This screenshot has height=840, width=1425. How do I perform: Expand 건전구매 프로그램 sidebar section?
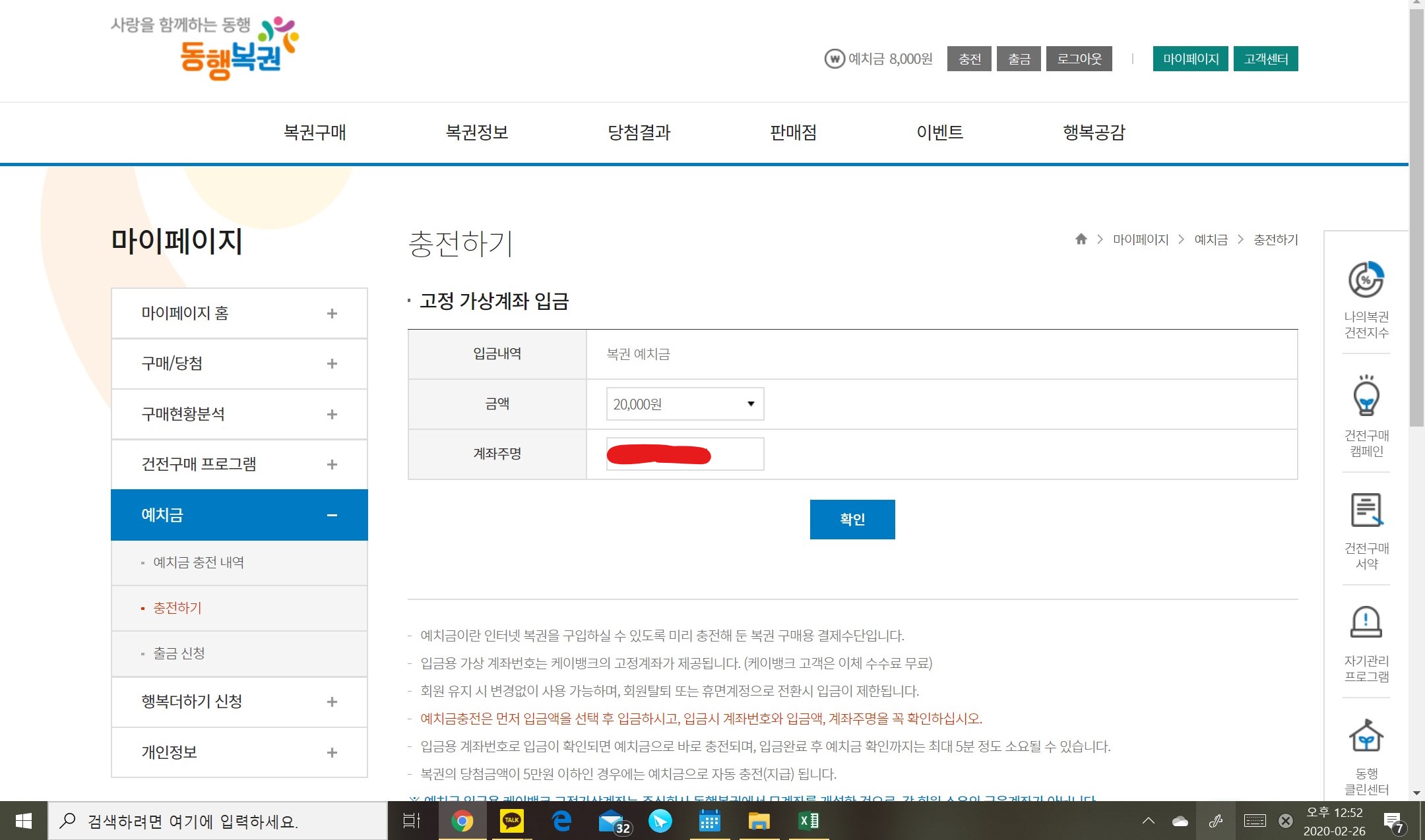click(332, 465)
